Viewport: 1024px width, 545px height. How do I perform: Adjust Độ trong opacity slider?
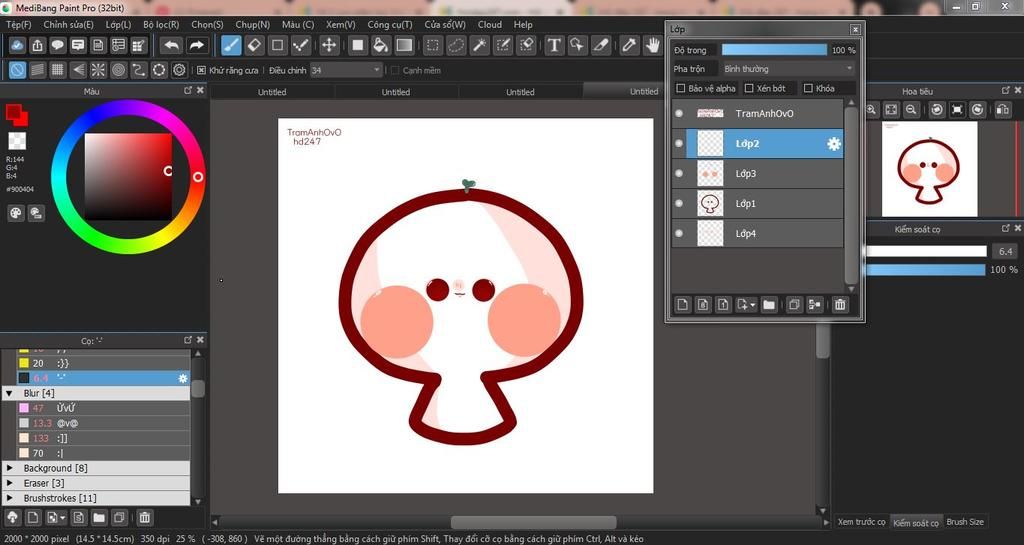click(x=774, y=50)
